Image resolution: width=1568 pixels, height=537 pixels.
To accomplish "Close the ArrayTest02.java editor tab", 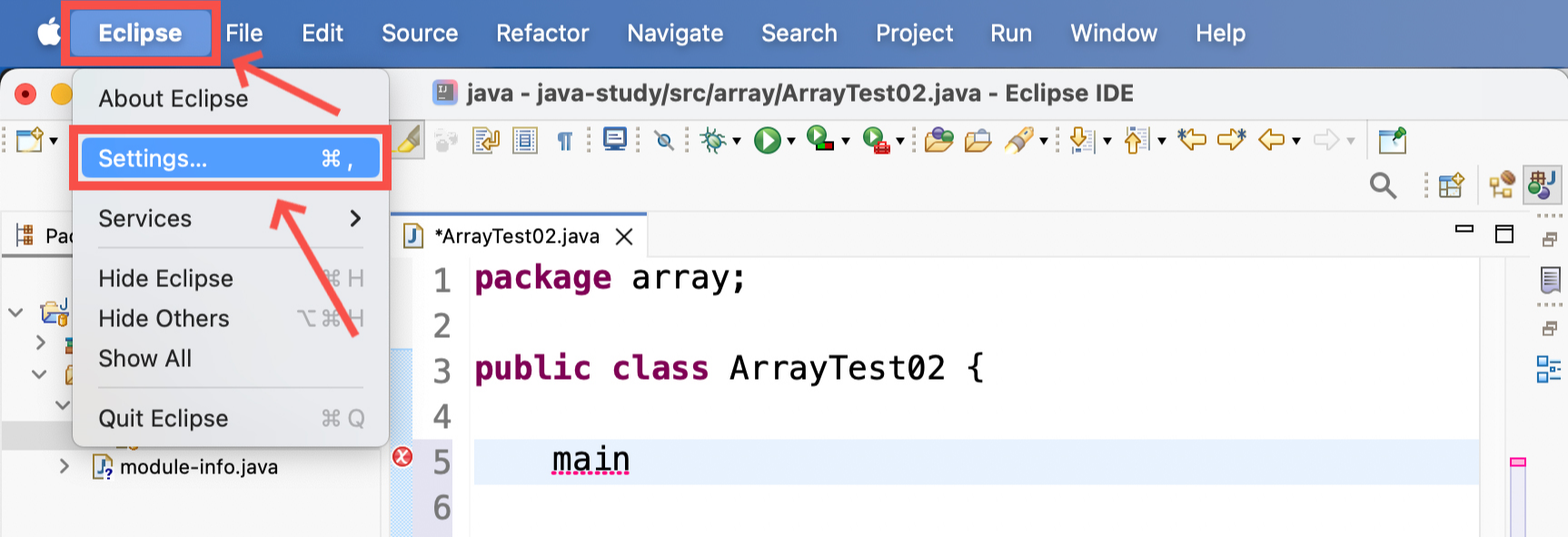I will pyautogui.click(x=624, y=236).
